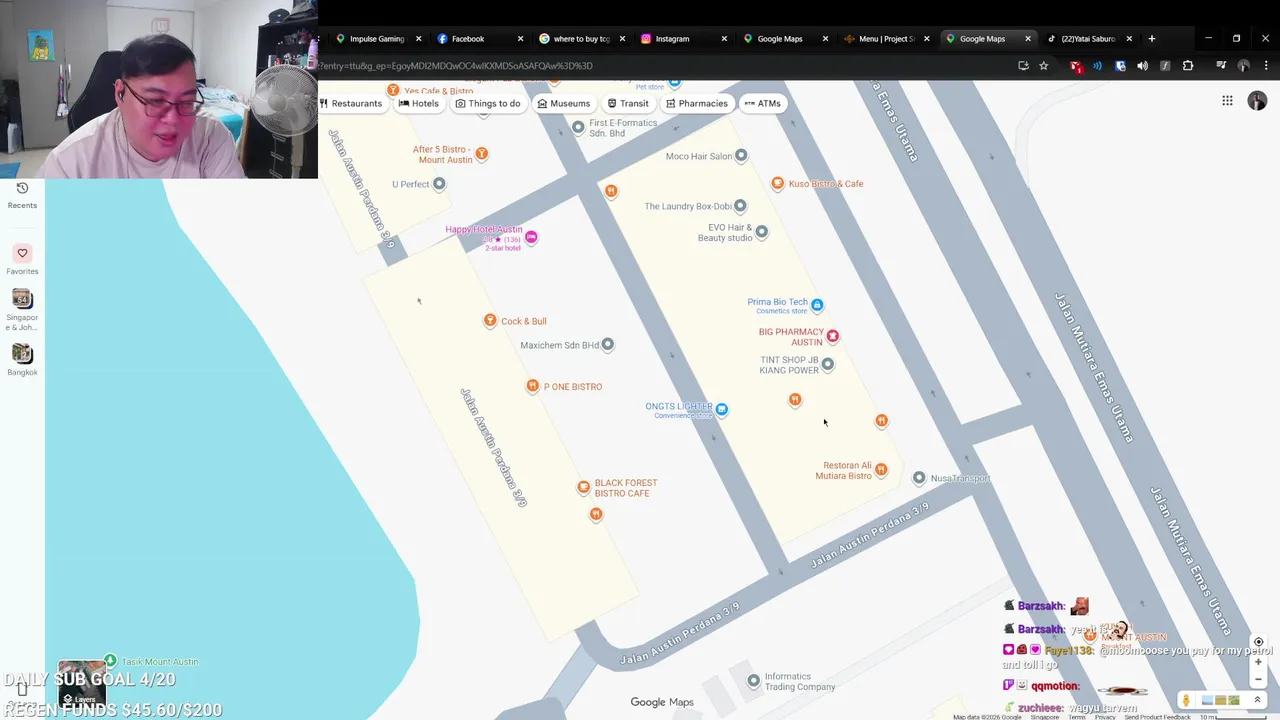
Task: Click the install app icon in address bar
Action: coord(1023,66)
